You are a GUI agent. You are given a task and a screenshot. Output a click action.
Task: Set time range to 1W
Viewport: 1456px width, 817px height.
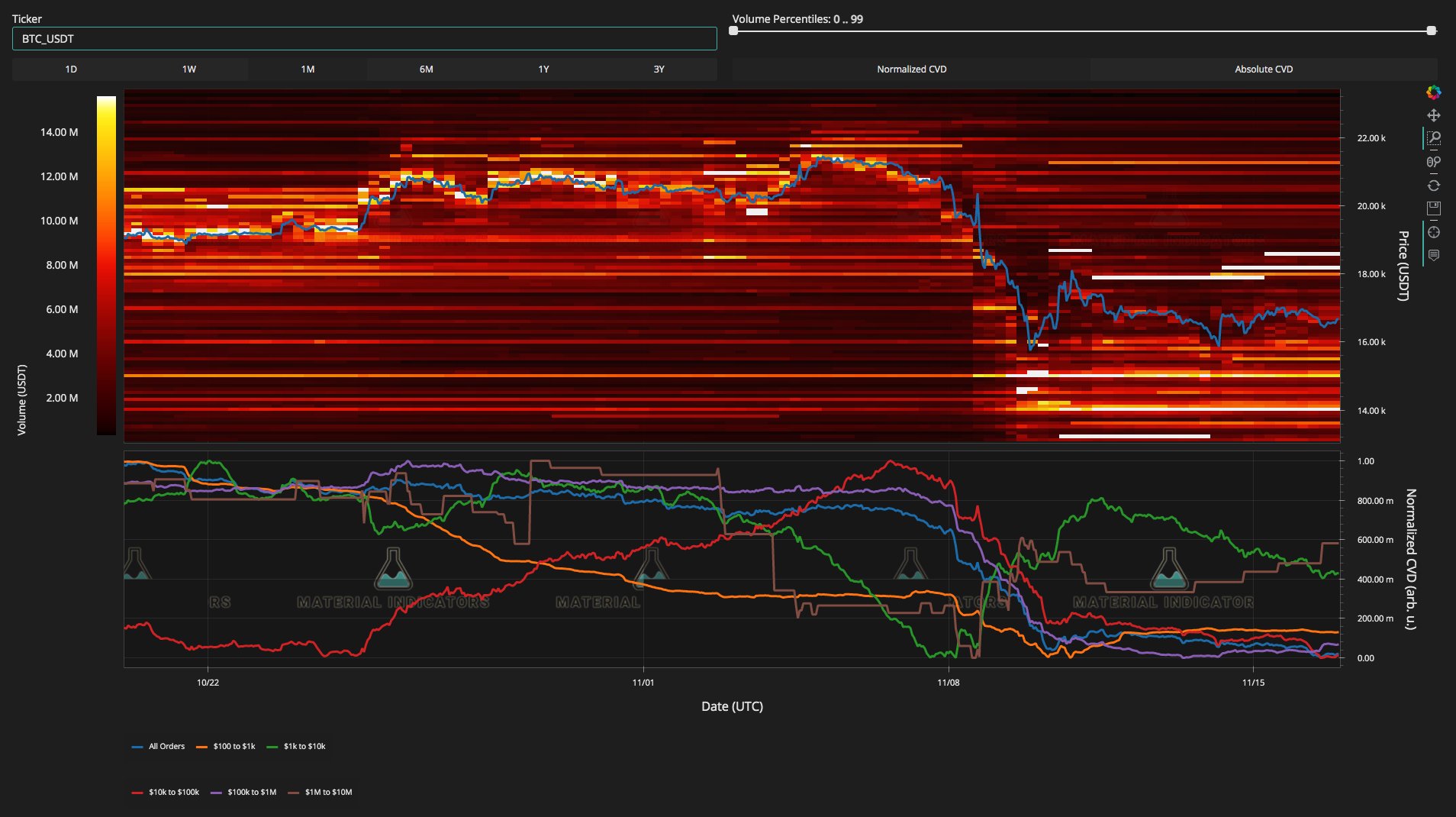click(x=189, y=69)
